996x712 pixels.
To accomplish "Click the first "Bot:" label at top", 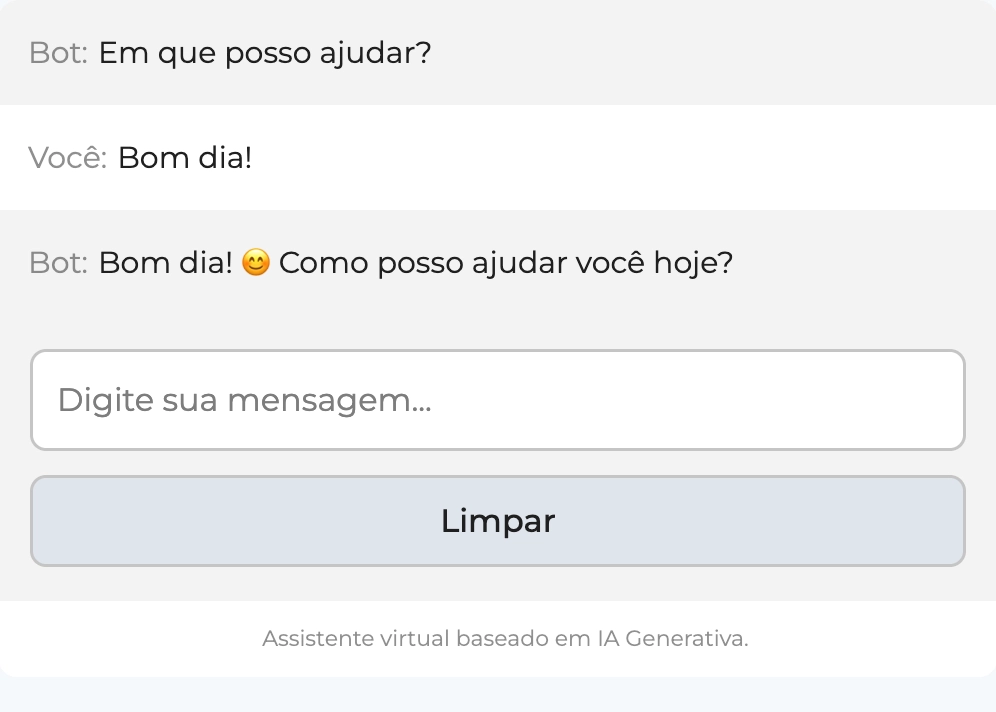I will (x=59, y=53).
